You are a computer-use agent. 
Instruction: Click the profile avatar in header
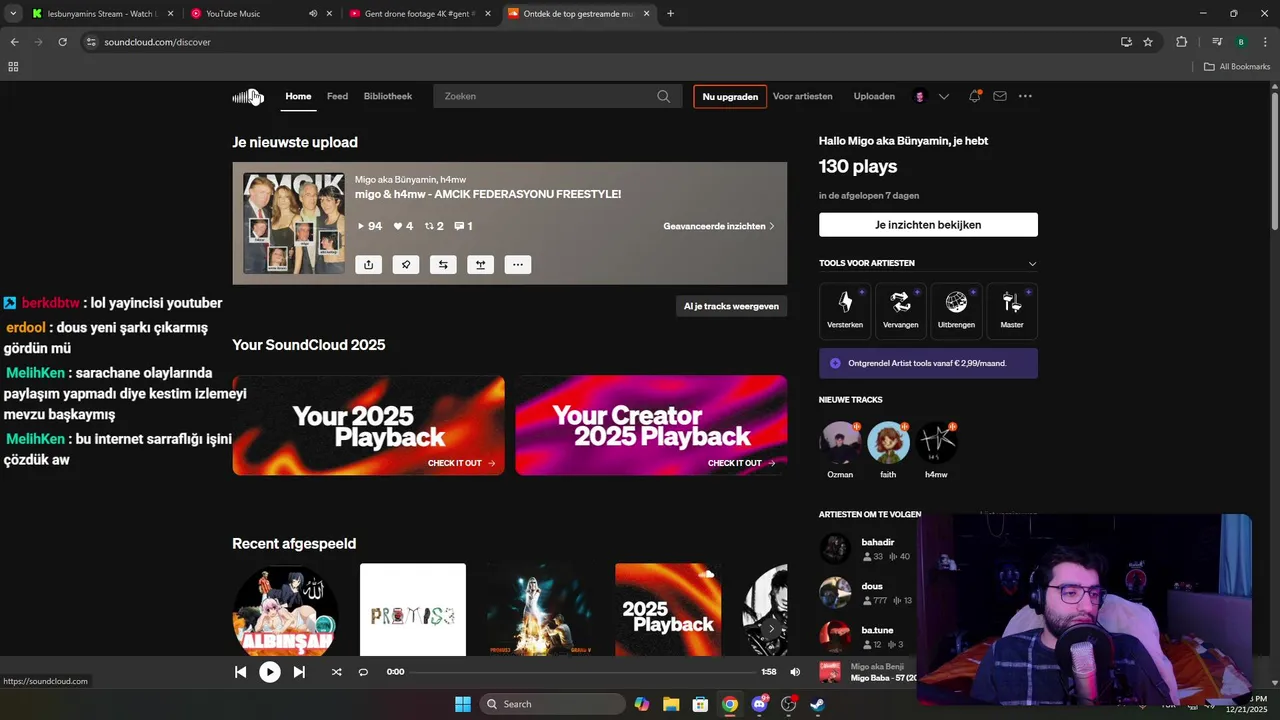tap(919, 97)
